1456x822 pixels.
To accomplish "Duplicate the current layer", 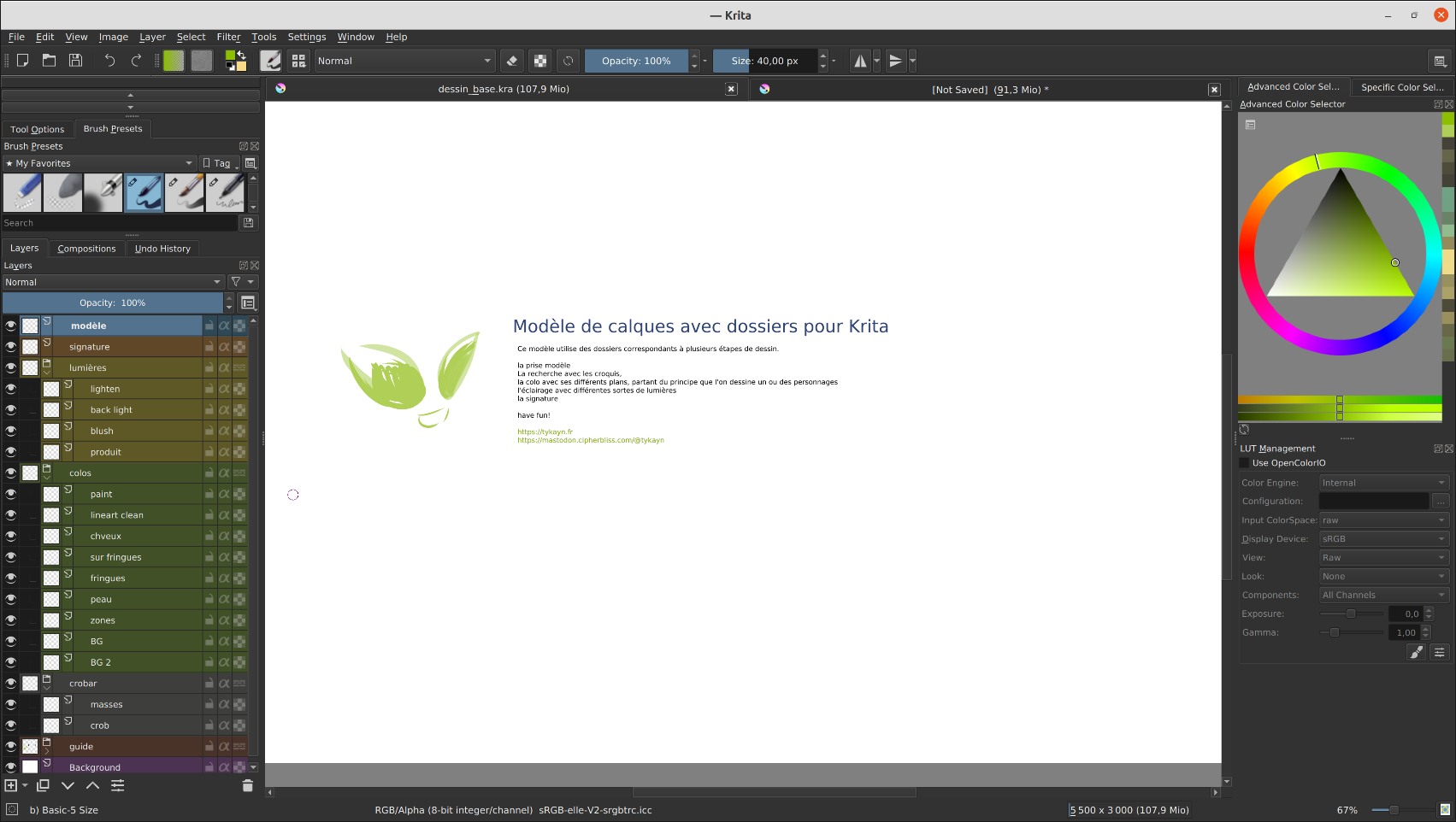I will coord(43,785).
